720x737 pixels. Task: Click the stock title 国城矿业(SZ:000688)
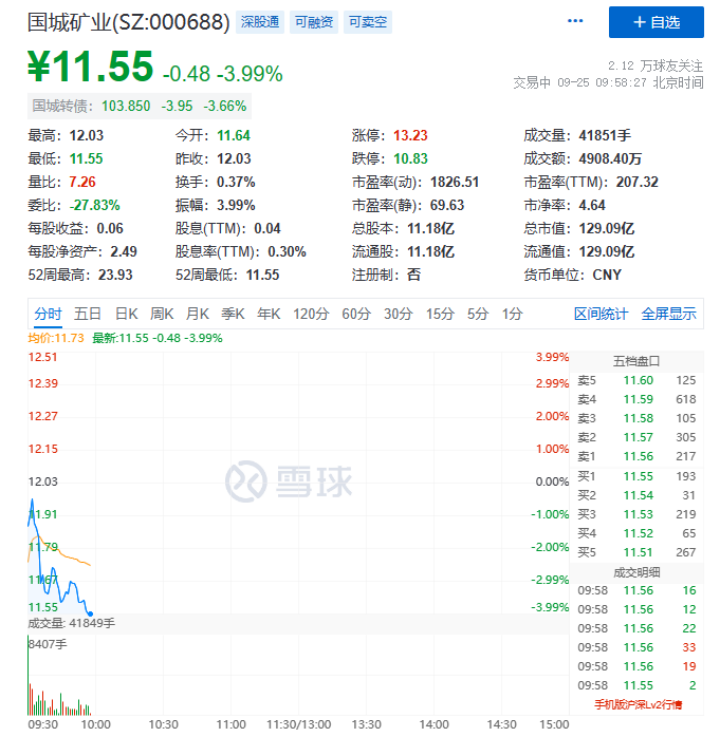point(128,22)
